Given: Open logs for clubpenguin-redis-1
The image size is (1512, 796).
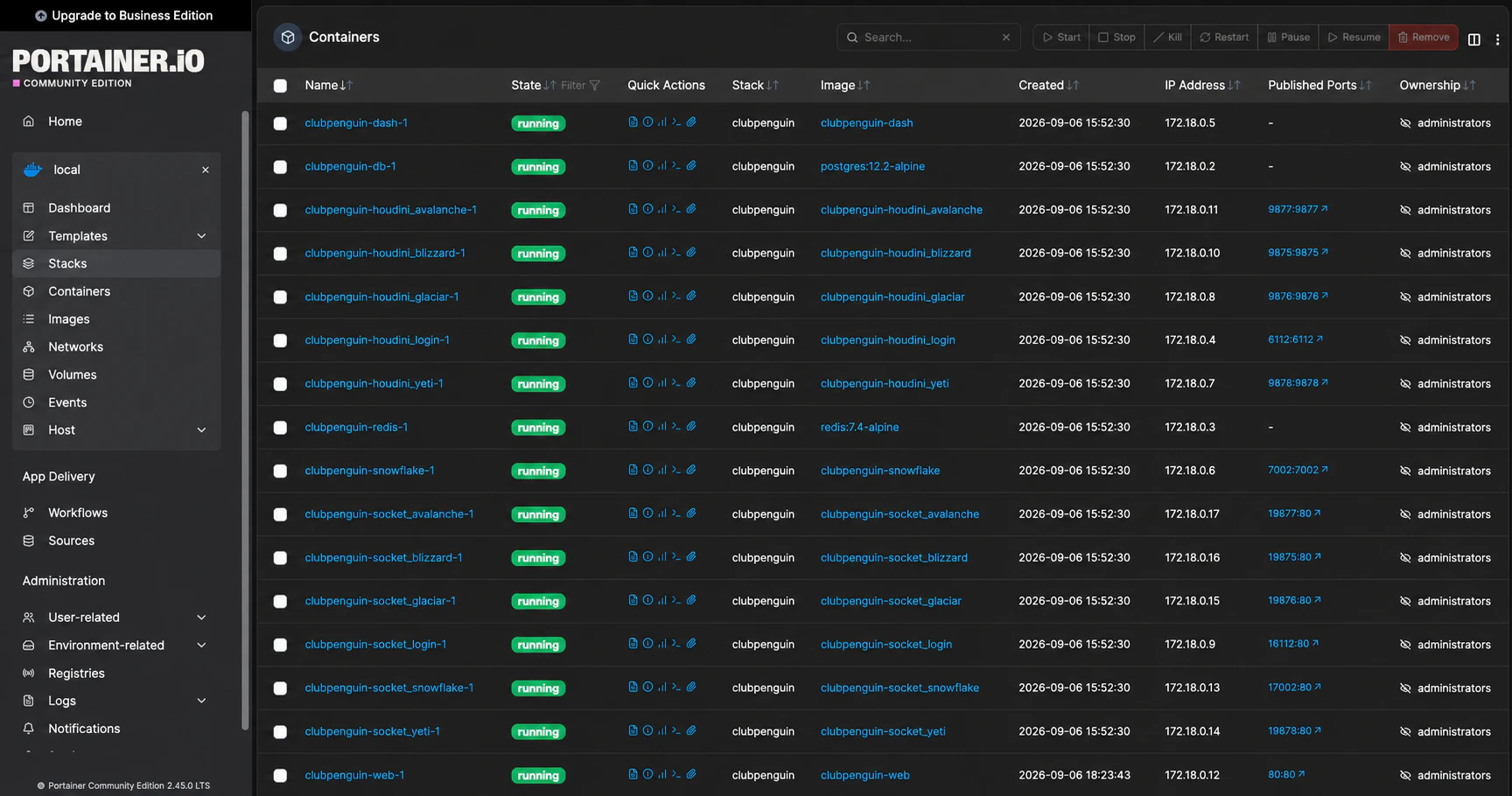Looking at the screenshot, I should [x=633, y=427].
